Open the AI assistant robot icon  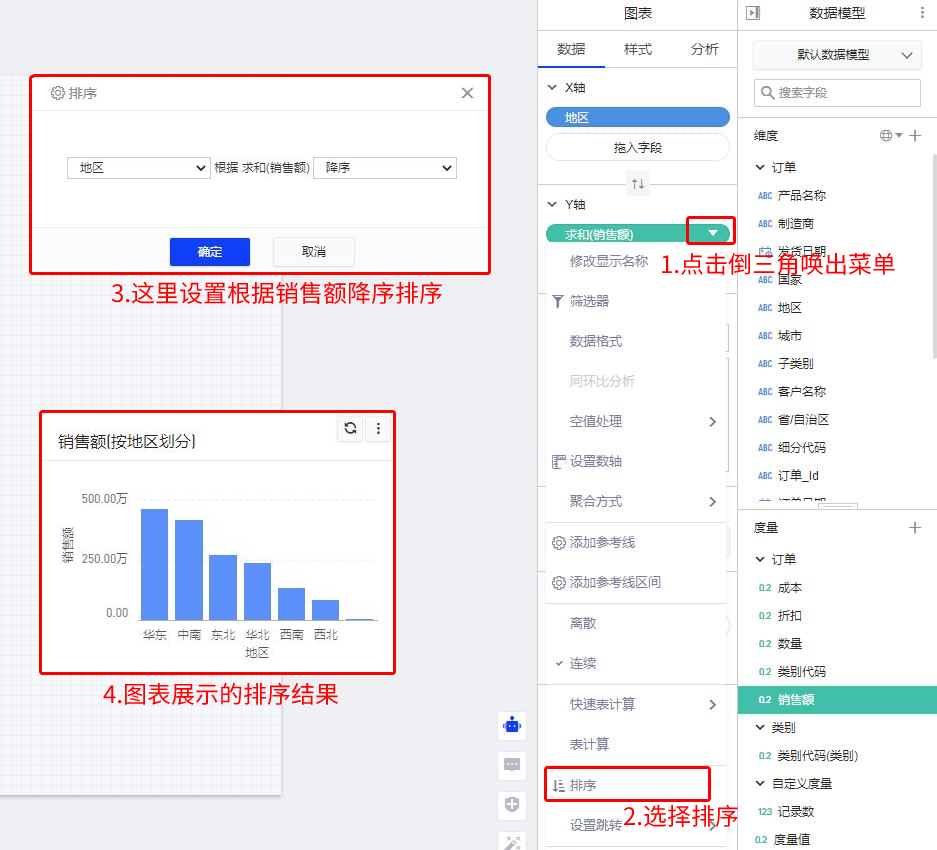[512, 726]
